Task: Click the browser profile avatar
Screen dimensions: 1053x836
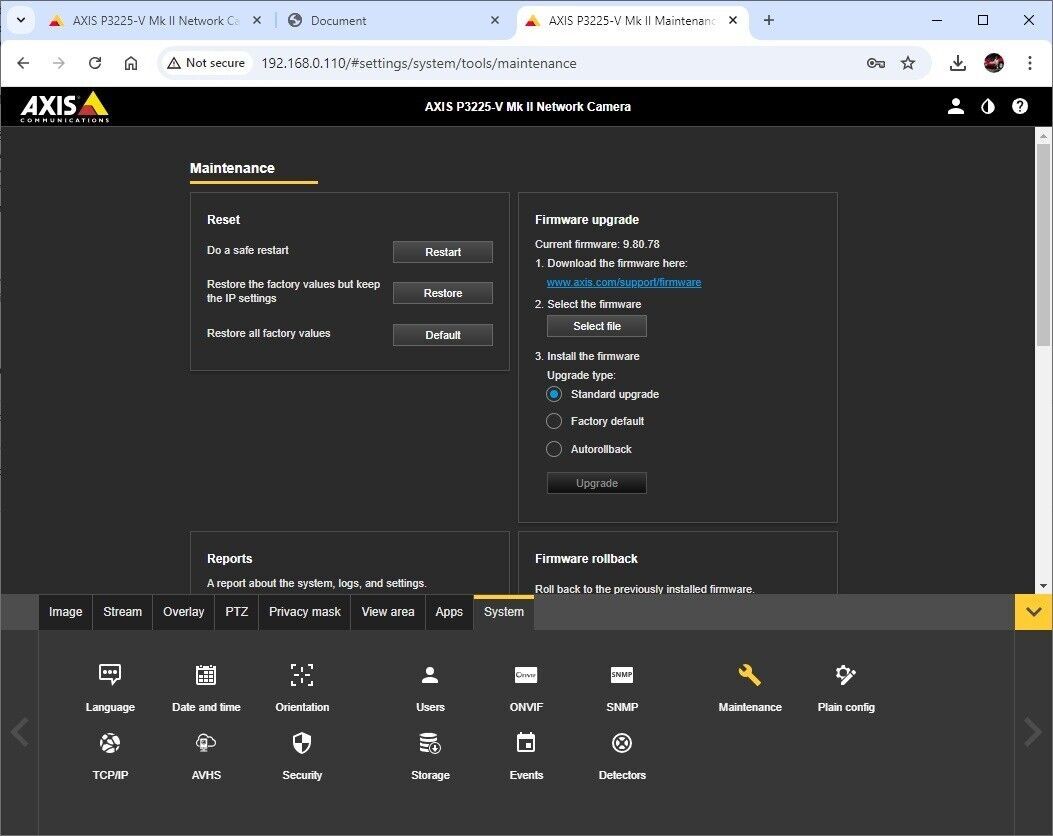Action: coord(994,63)
